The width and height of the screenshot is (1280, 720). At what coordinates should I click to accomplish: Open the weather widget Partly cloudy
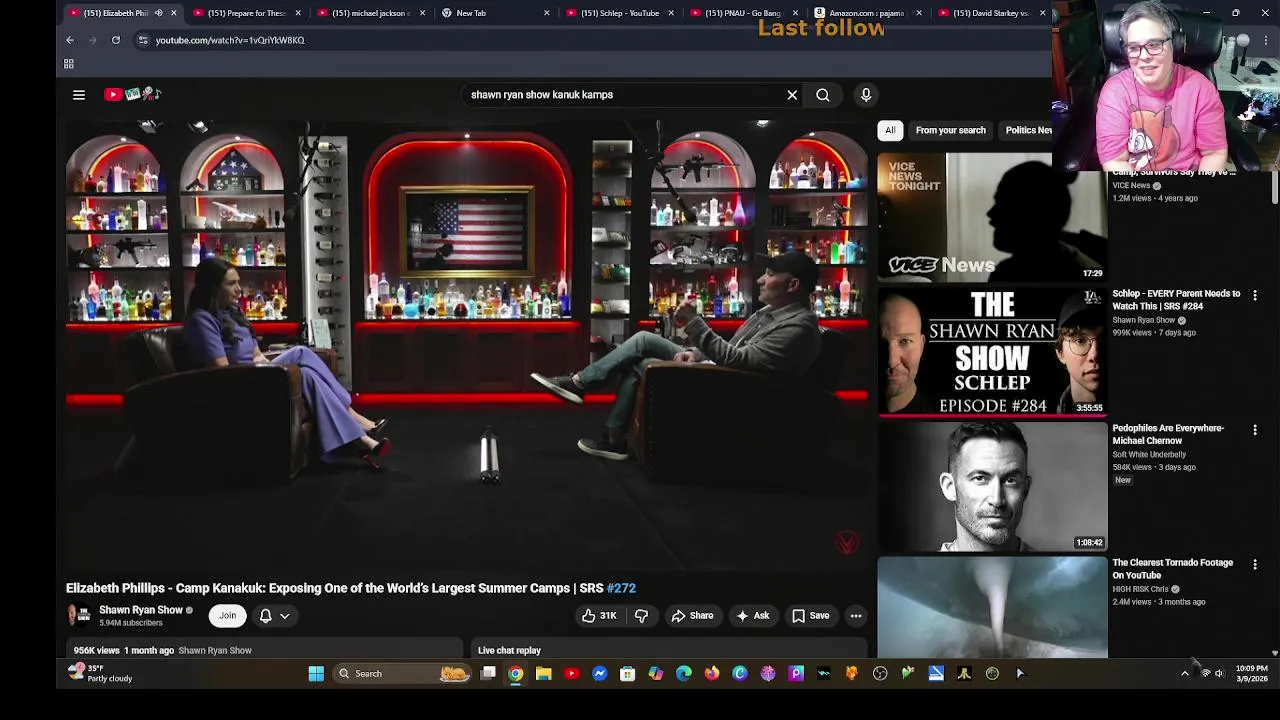coord(100,673)
